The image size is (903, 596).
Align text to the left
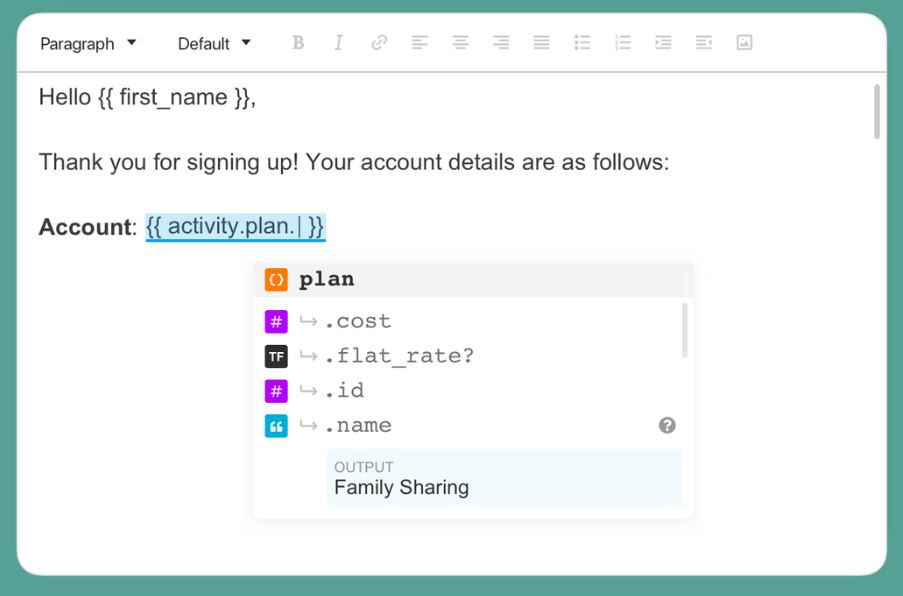point(420,43)
